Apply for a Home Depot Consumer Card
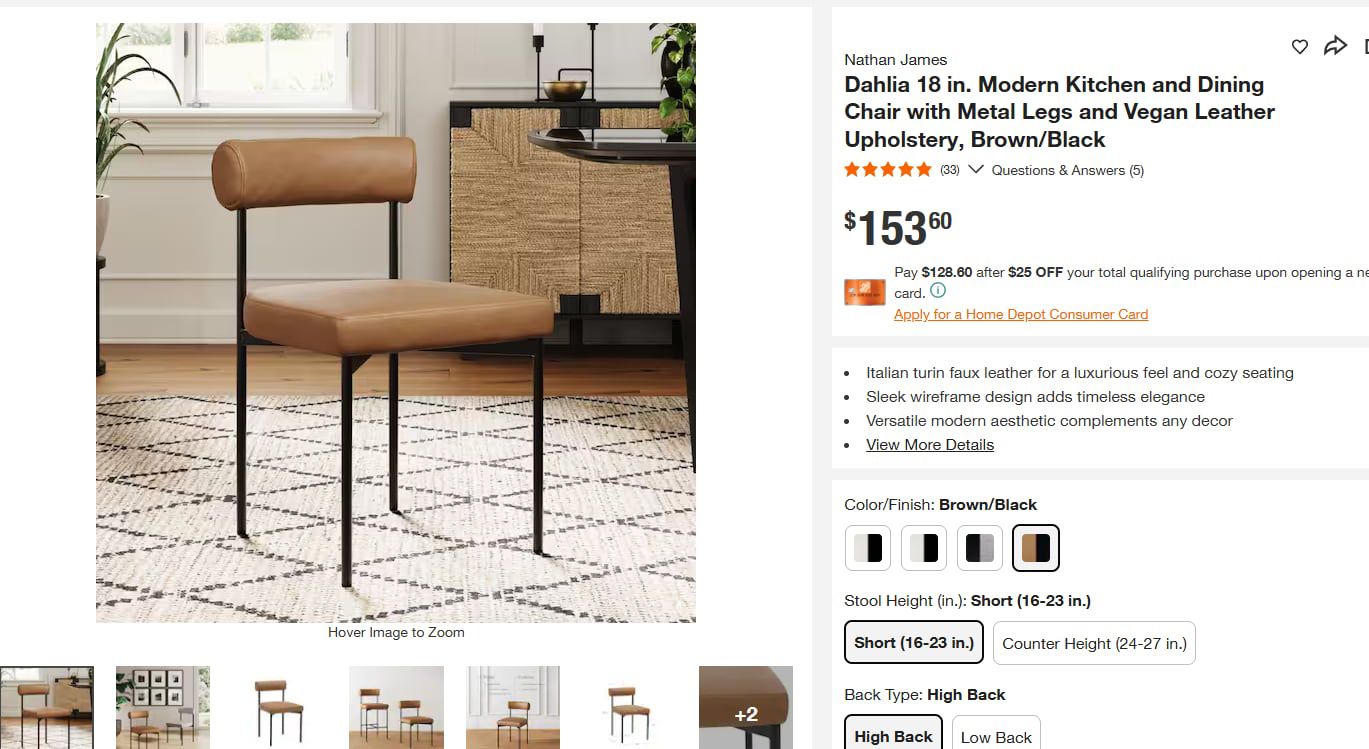This screenshot has width=1369, height=749. (1021, 314)
